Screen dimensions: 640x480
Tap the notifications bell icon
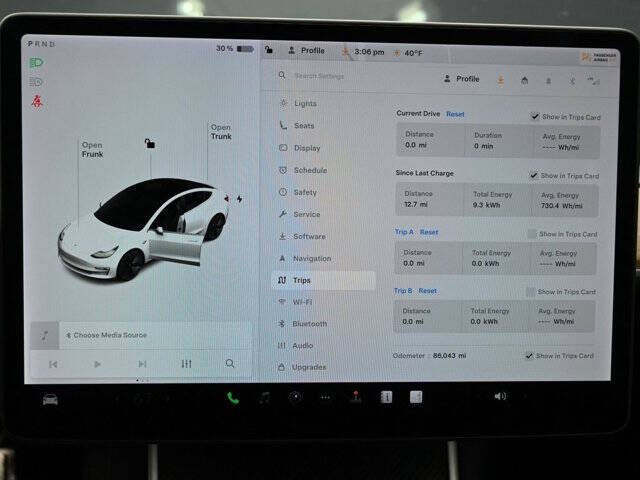click(x=548, y=81)
